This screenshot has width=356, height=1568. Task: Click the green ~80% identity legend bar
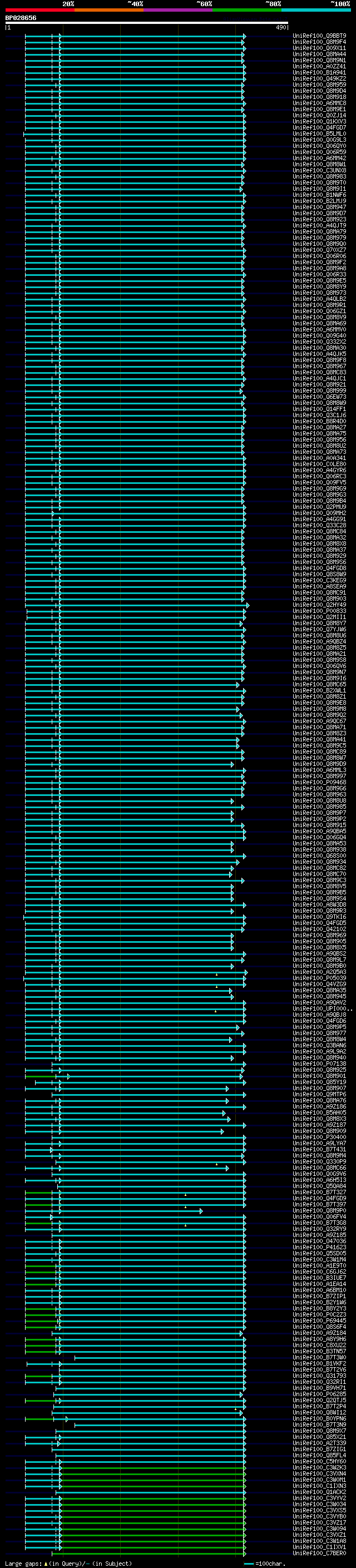[247, 10]
